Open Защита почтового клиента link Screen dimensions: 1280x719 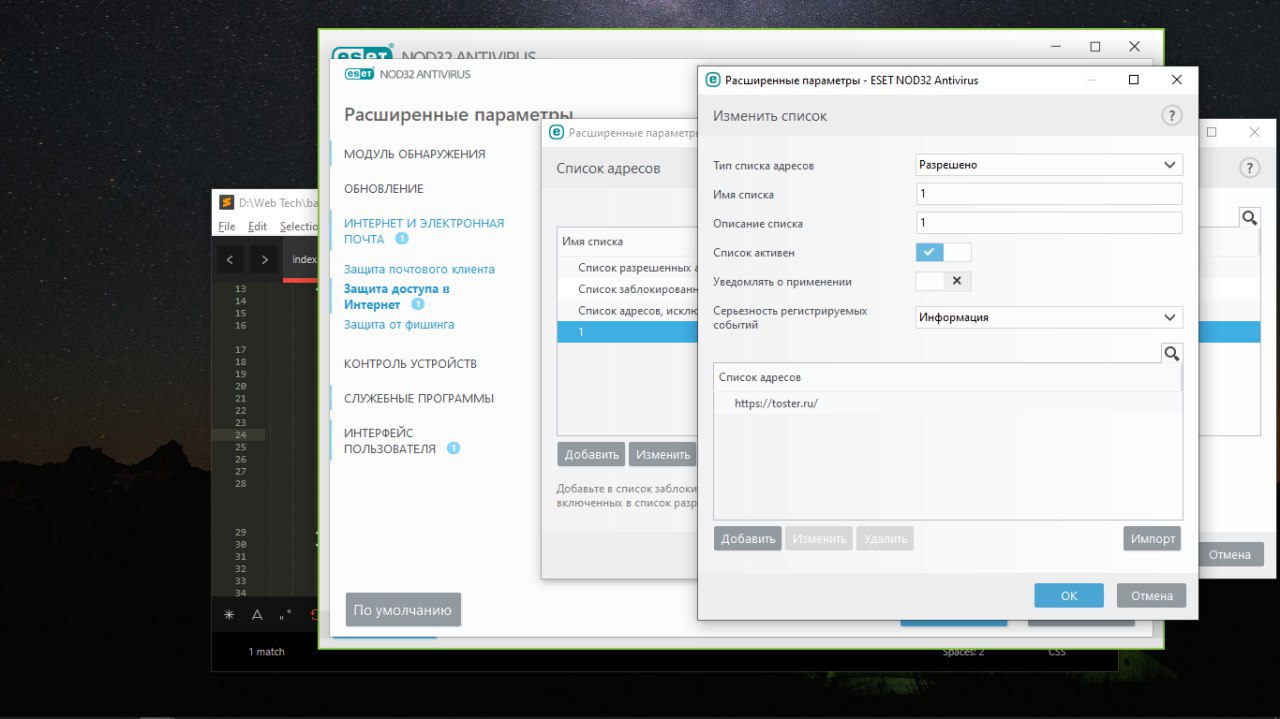(x=419, y=270)
